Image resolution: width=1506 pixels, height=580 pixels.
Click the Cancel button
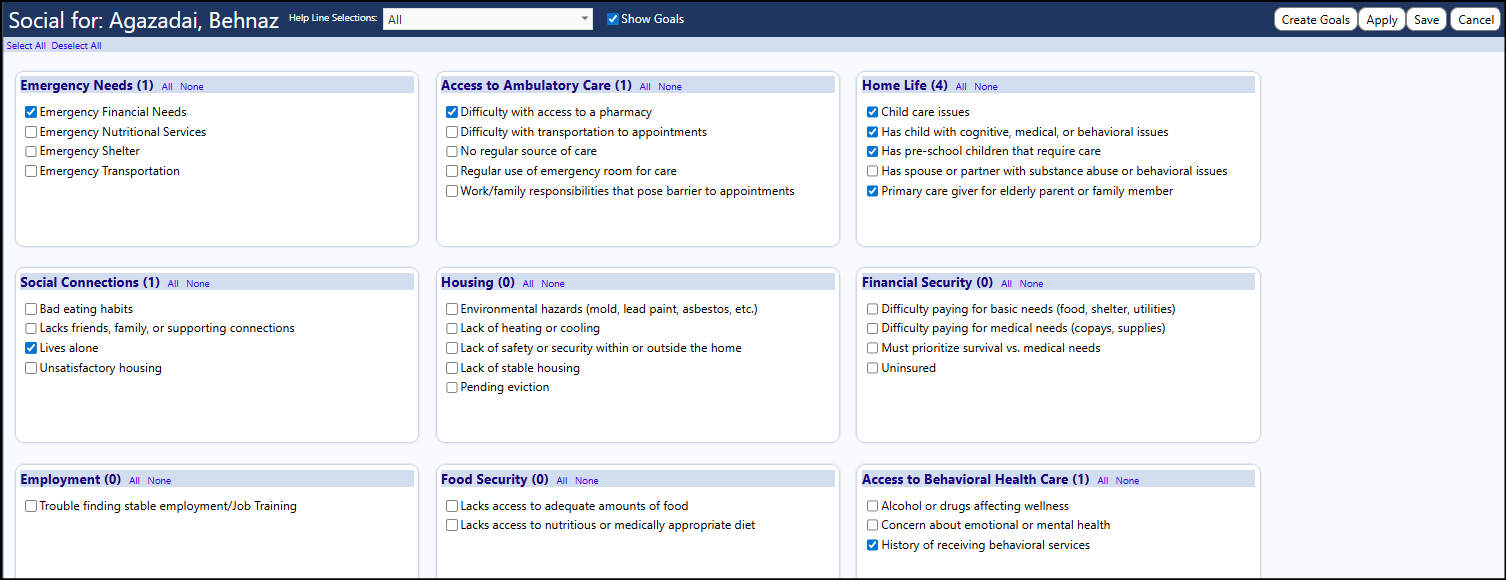point(1476,19)
